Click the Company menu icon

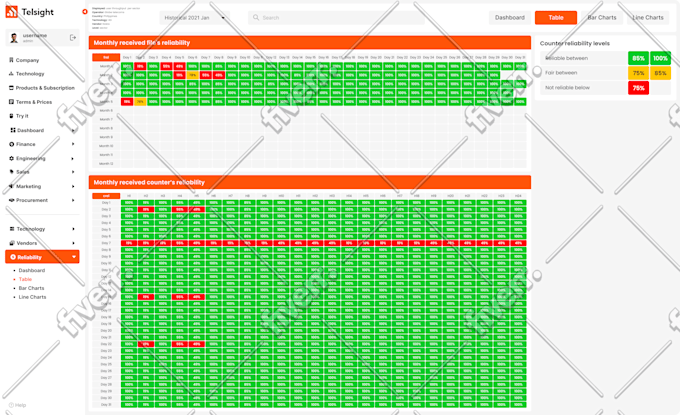pos(11,60)
